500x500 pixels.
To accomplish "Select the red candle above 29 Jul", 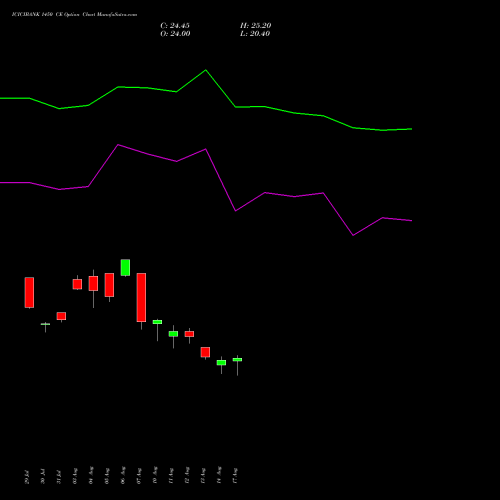I will point(29,292).
